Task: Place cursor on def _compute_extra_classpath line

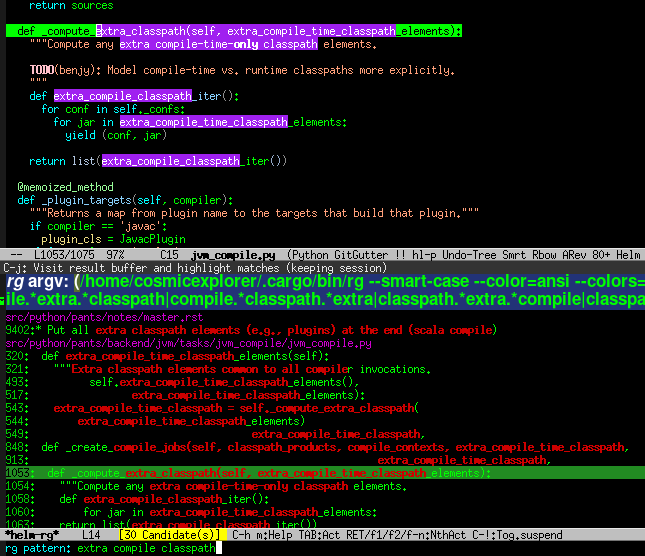Action: pos(234,31)
